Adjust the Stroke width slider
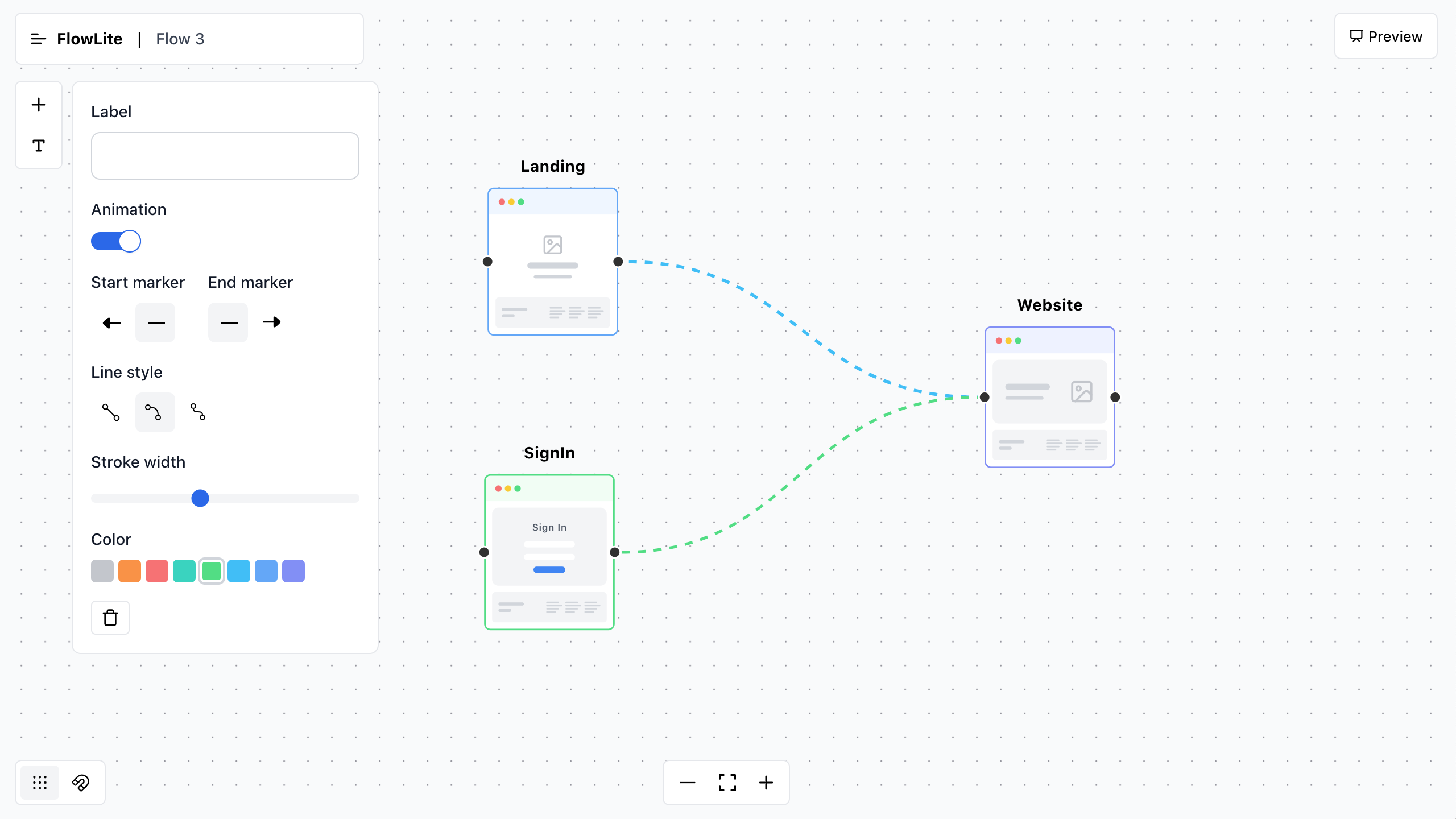Viewport: 1456px width, 819px height. [x=200, y=498]
